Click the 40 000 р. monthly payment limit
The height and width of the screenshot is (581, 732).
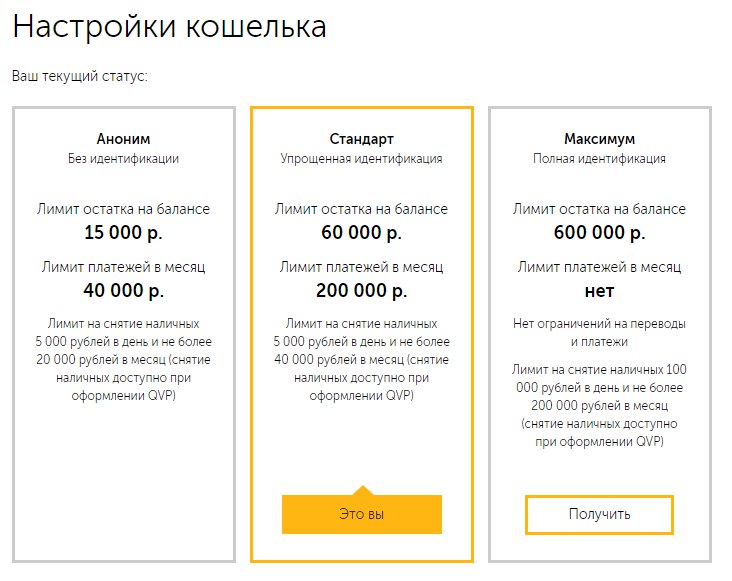(124, 292)
